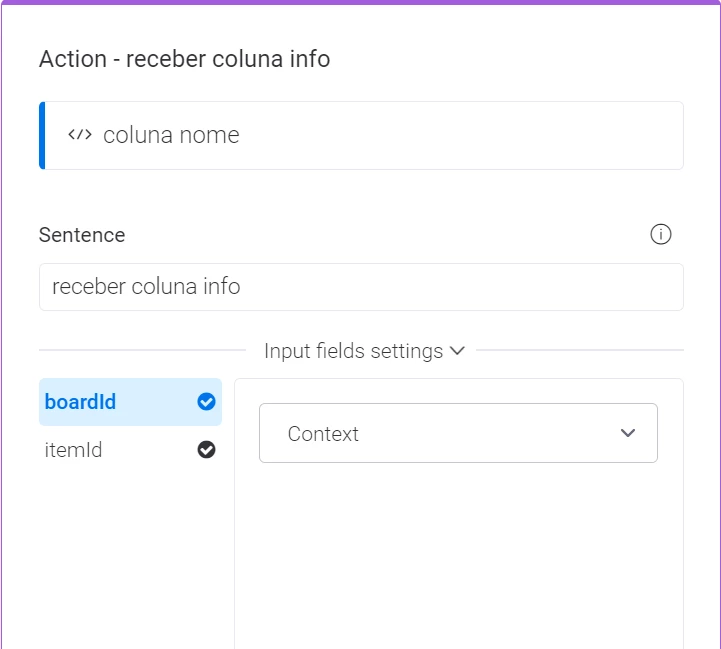
Task: Click the blue accent bar of coluna nome
Action: click(42, 135)
